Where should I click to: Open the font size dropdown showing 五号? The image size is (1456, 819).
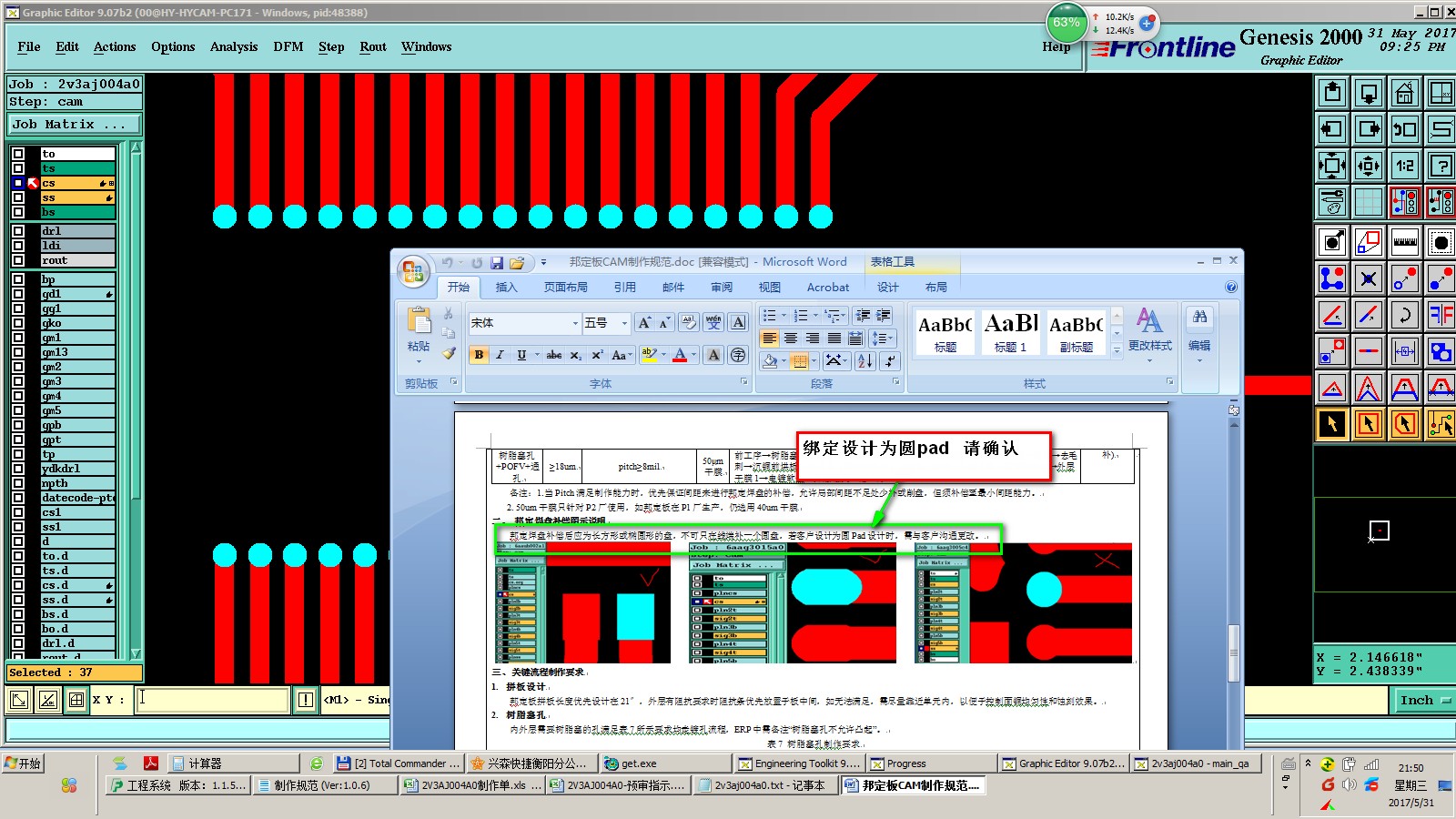[x=624, y=323]
